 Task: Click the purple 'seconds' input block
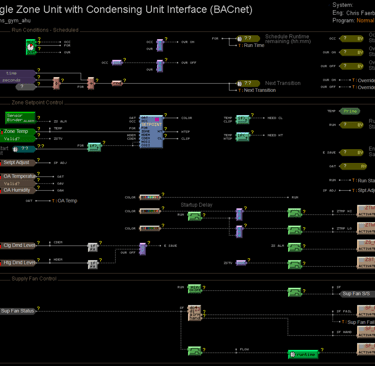17,80
